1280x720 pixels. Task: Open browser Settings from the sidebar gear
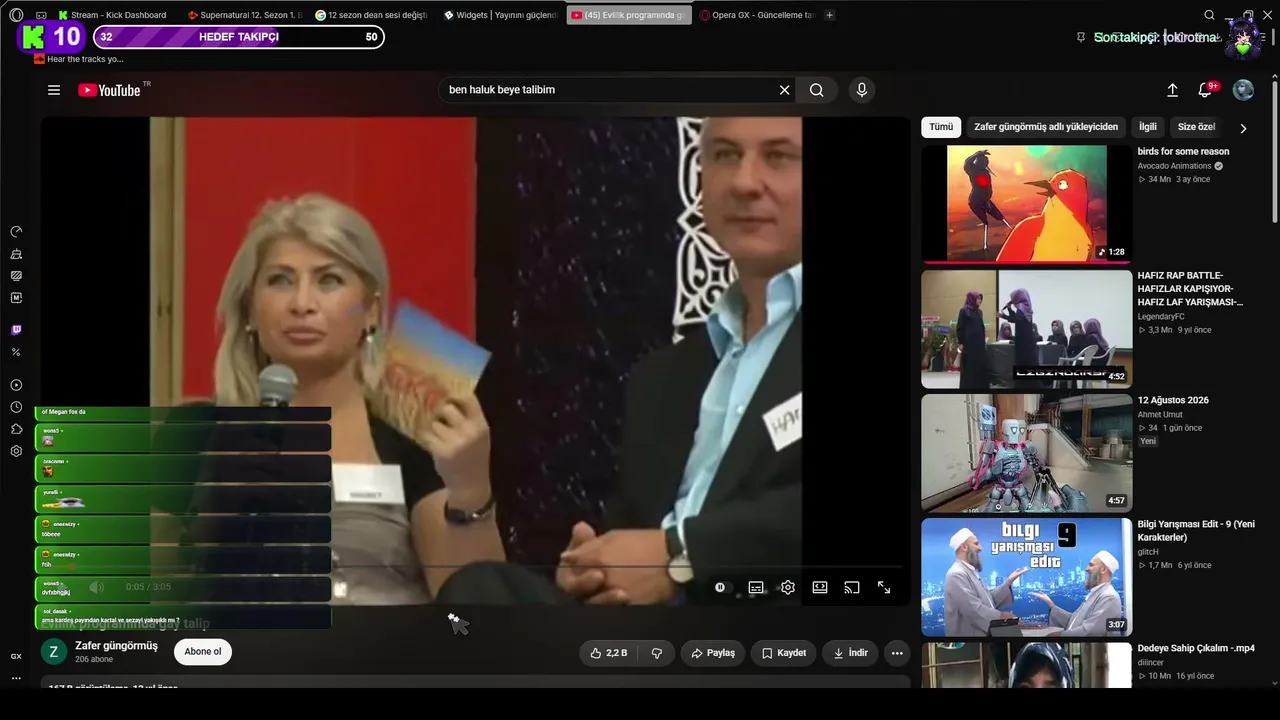16,451
